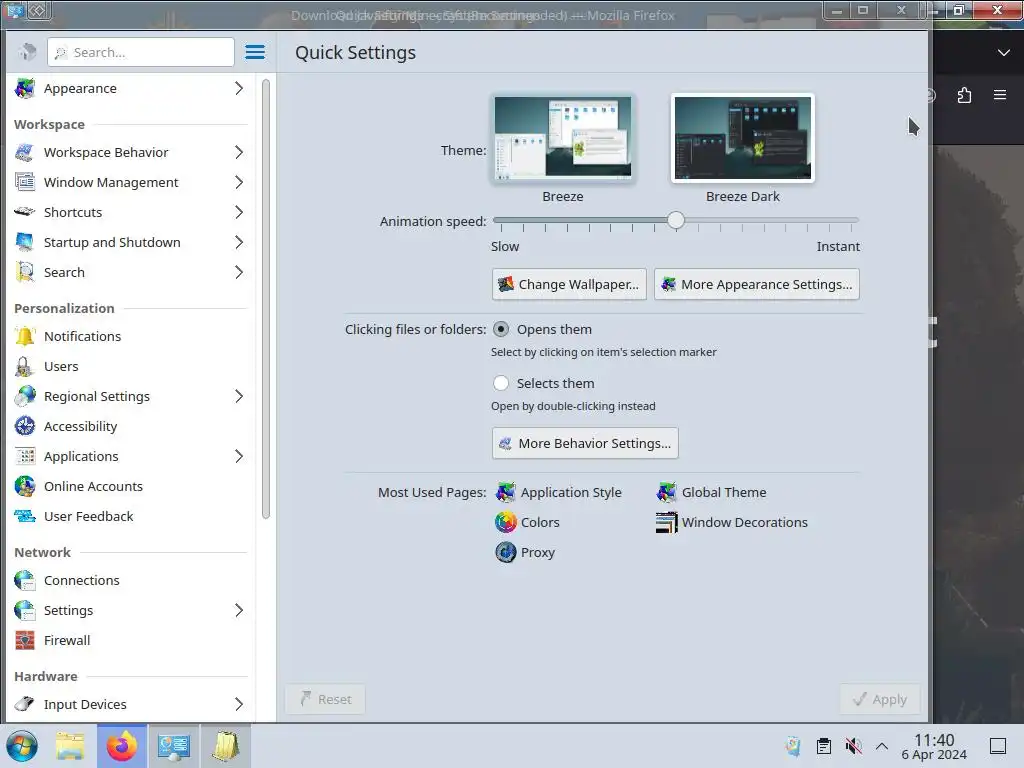
Task: Click the sidebar vertical scrollbar
Action: (266, 299)
